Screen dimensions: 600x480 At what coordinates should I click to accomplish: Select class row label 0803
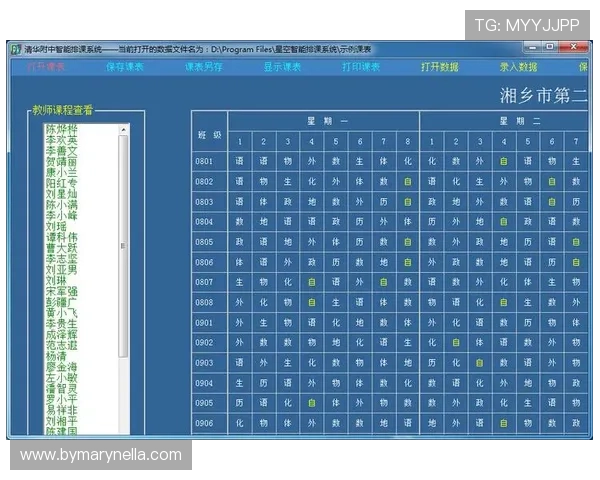tap(204, 202)
